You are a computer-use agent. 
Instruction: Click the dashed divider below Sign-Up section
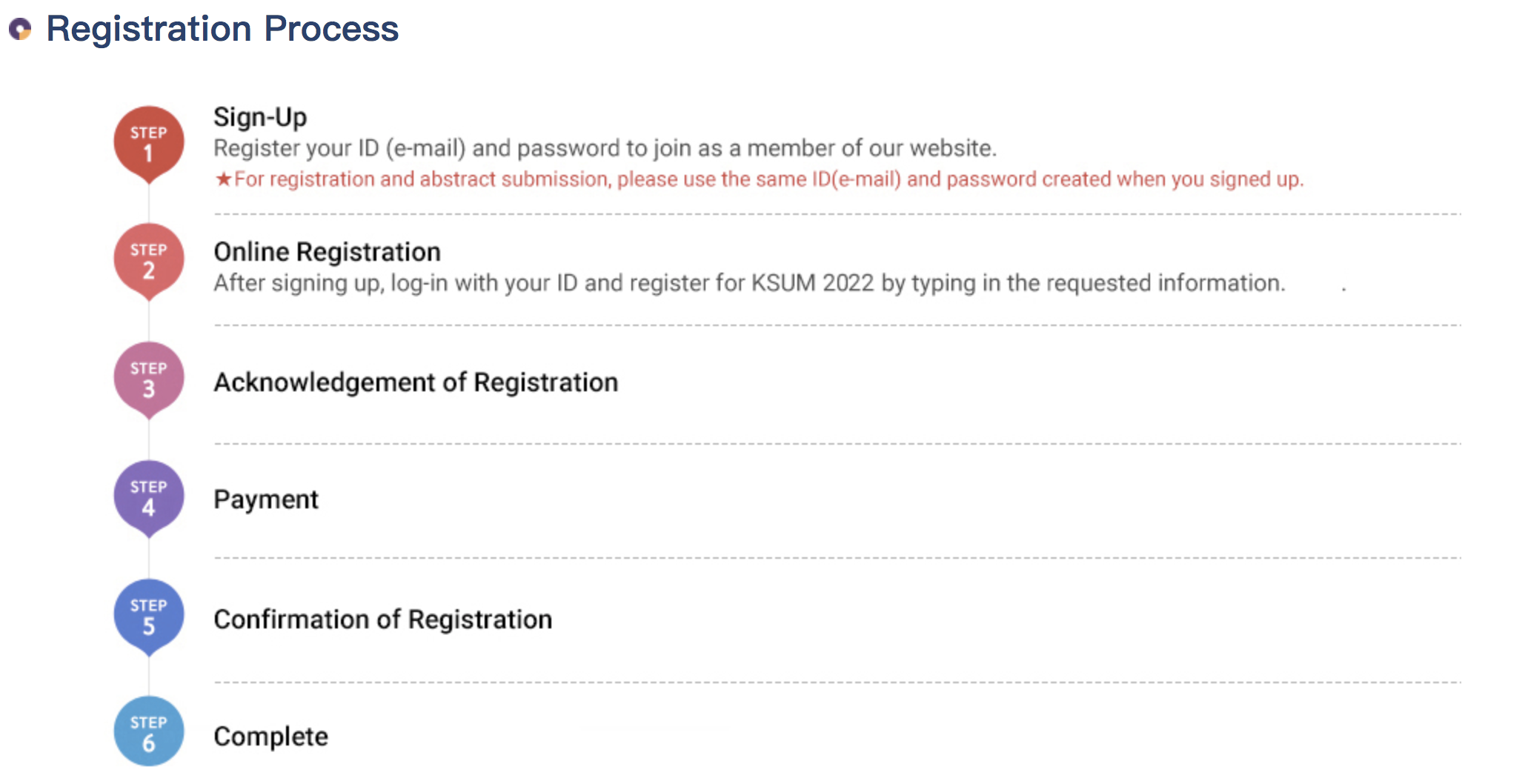coord(837,214)
